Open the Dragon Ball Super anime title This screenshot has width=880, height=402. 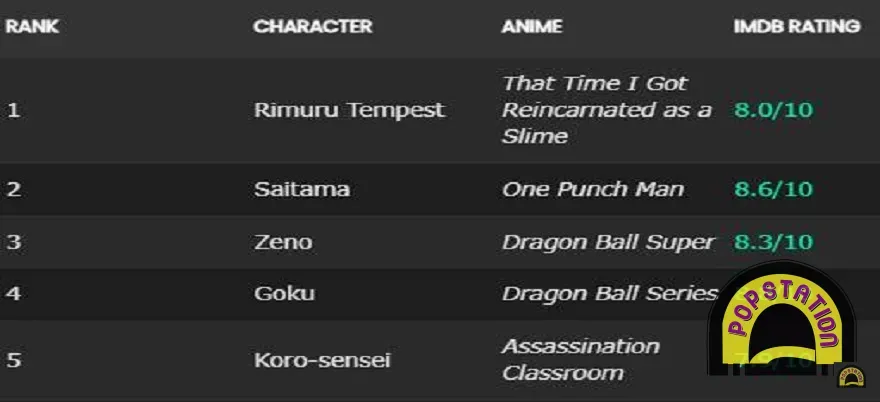[608, 242]
